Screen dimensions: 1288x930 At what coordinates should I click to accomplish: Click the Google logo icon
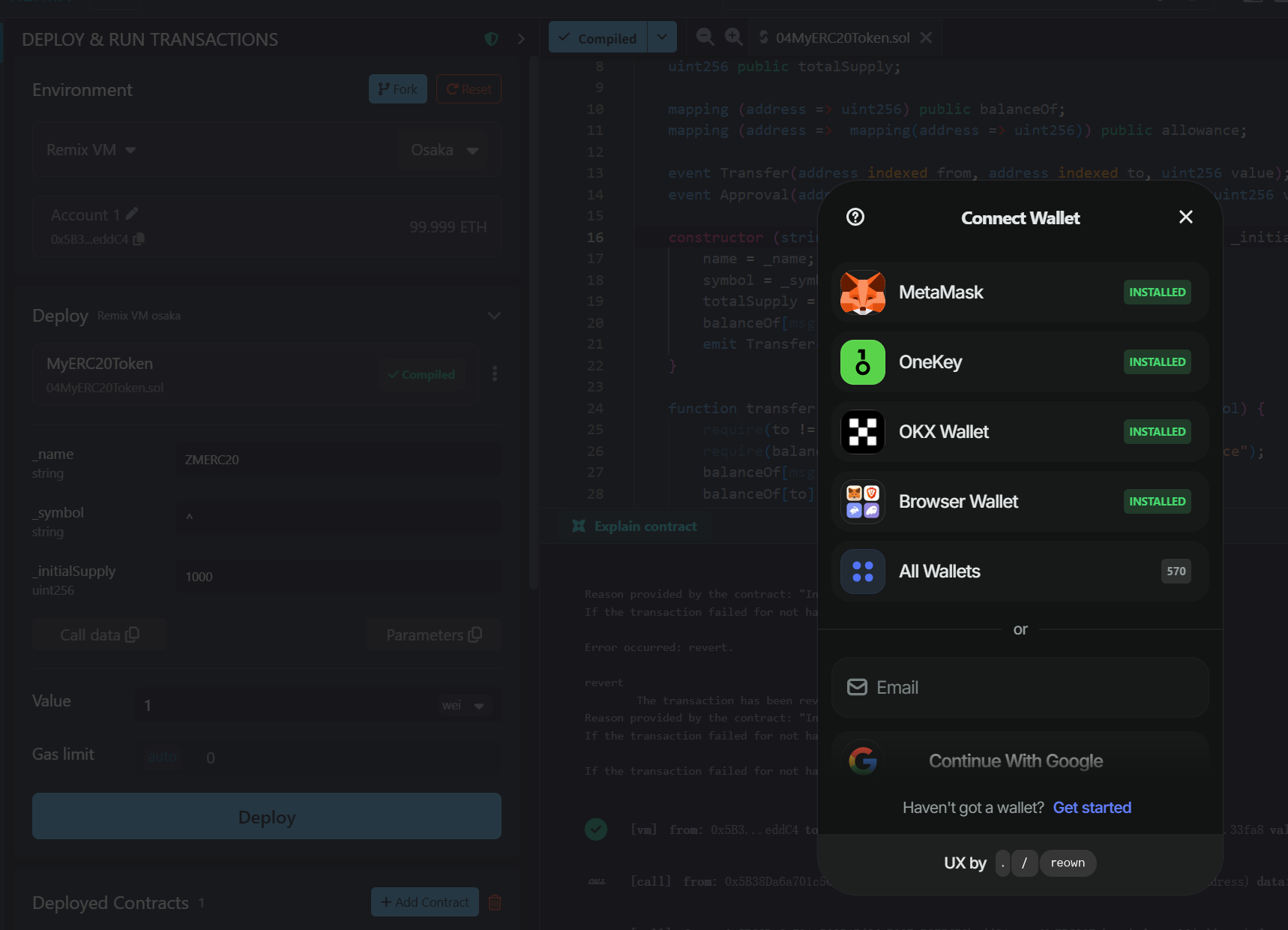[863, 760]
